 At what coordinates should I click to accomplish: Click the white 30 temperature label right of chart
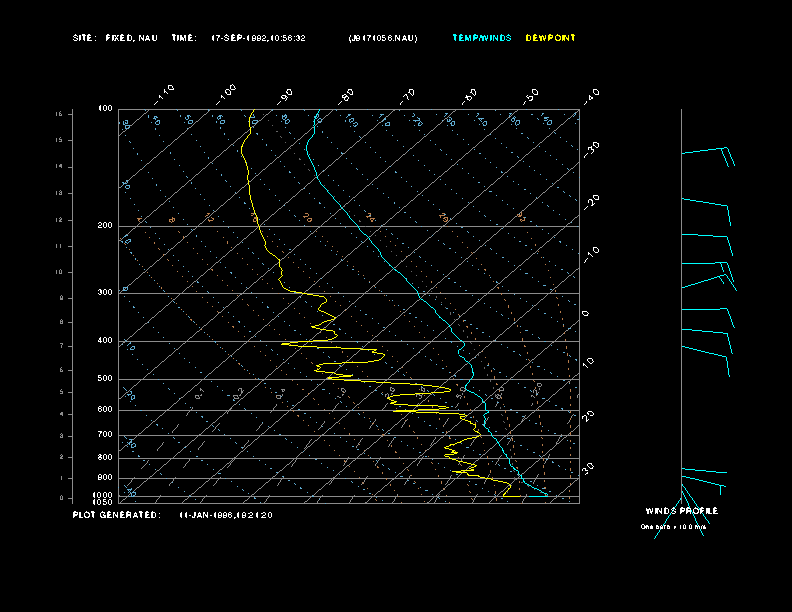click(589, 468)
